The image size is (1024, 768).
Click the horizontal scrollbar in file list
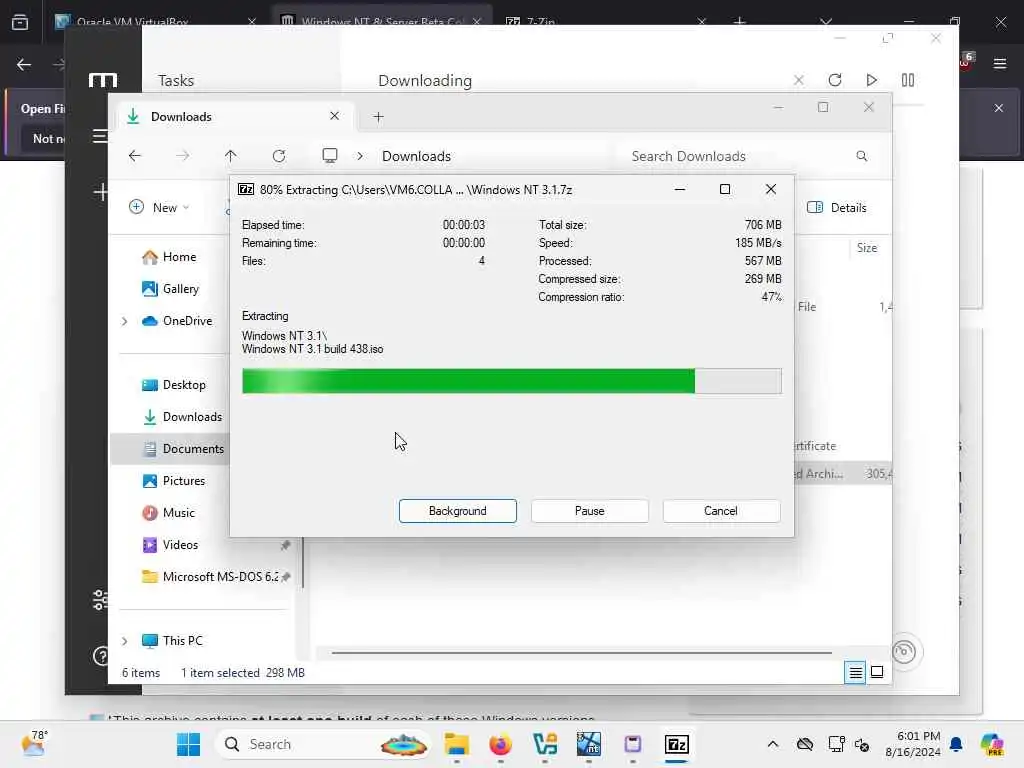pyautogui.click(x=581, y=652)
